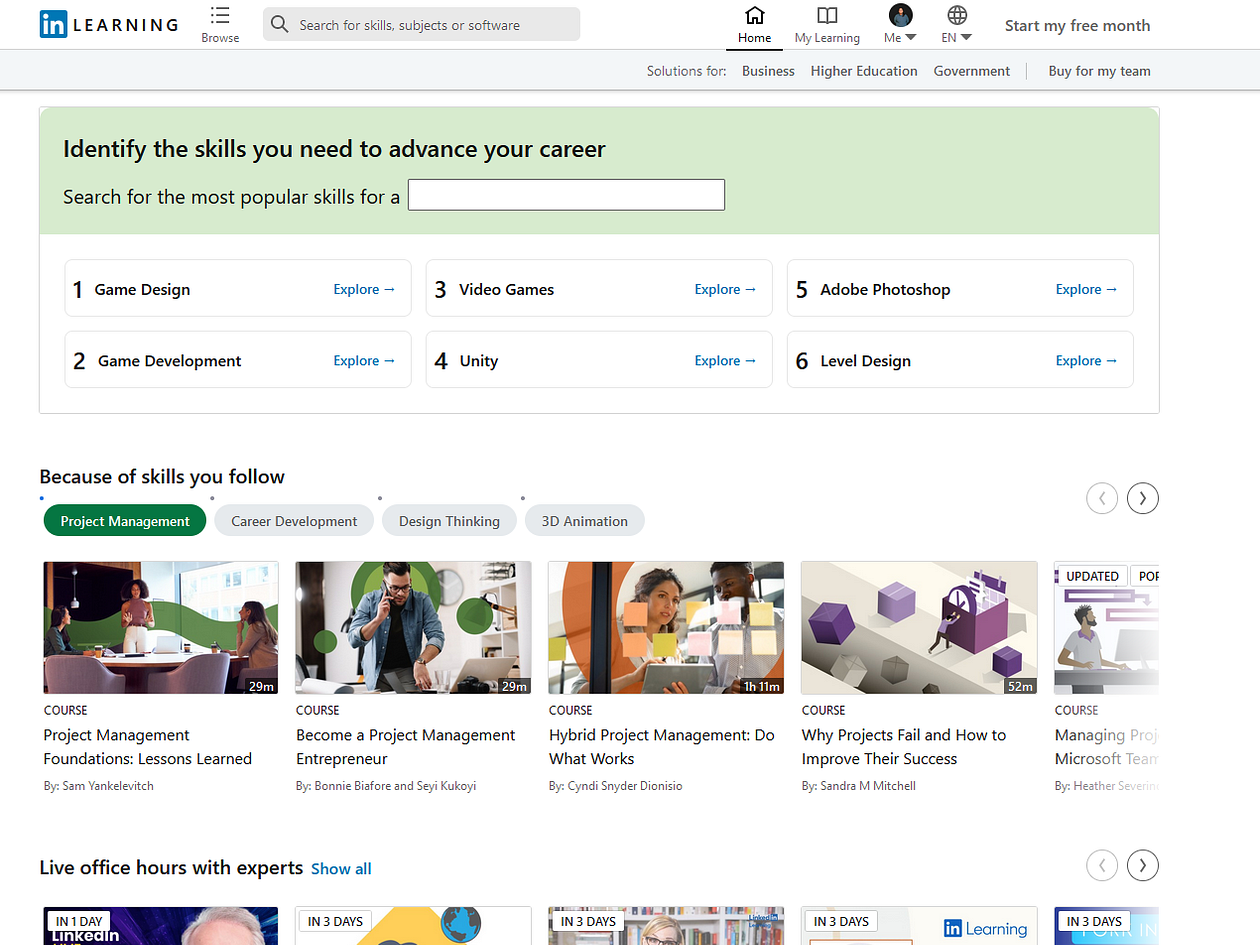The width and height of the screenshot is (1260, 945).
Task: Open the IN 1 DAY live event thumbnail
Action: (x=161, y=926)
